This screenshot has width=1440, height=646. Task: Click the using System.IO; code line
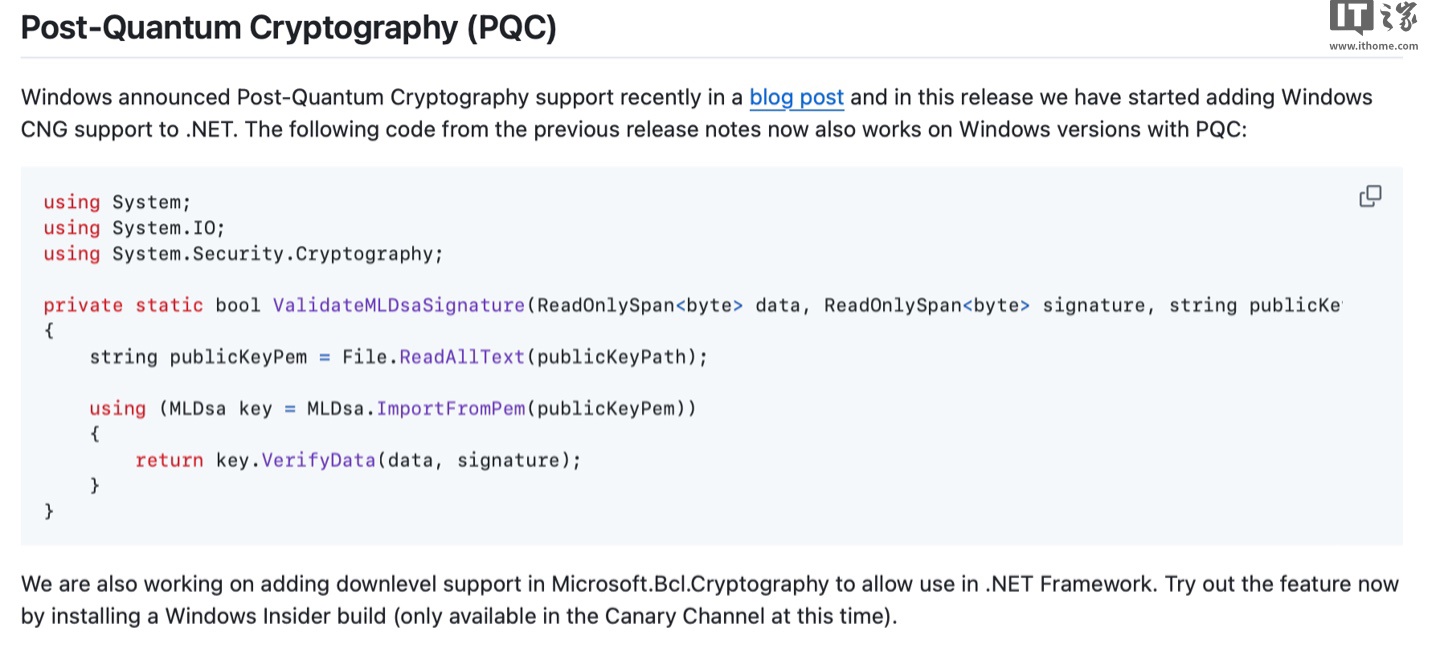click(x=134, y=228)
